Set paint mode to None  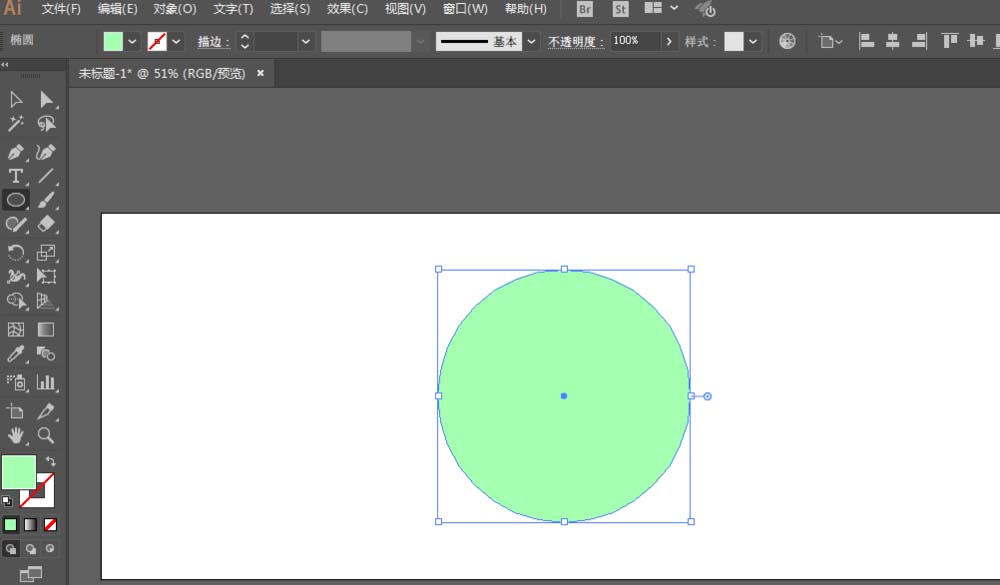[x=50, y=525]
